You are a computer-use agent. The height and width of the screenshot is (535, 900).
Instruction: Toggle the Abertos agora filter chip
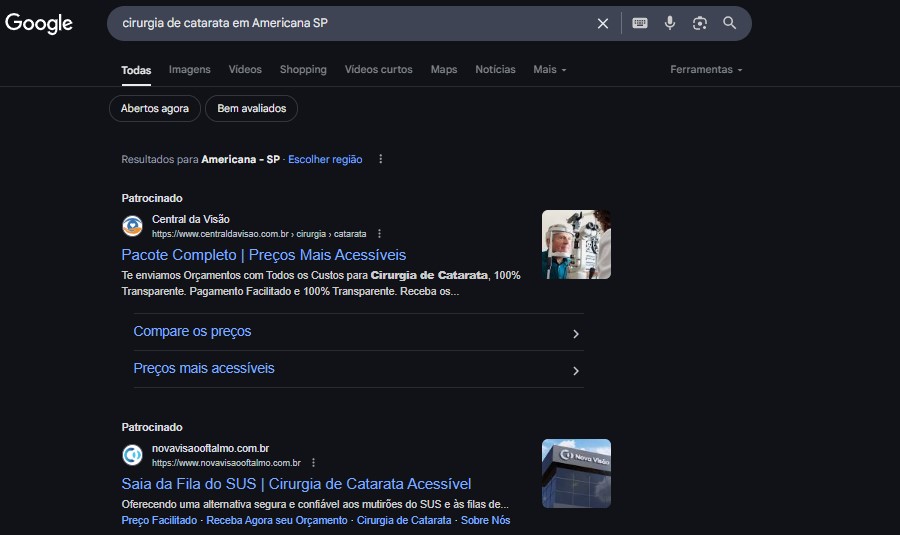point(155,108)
